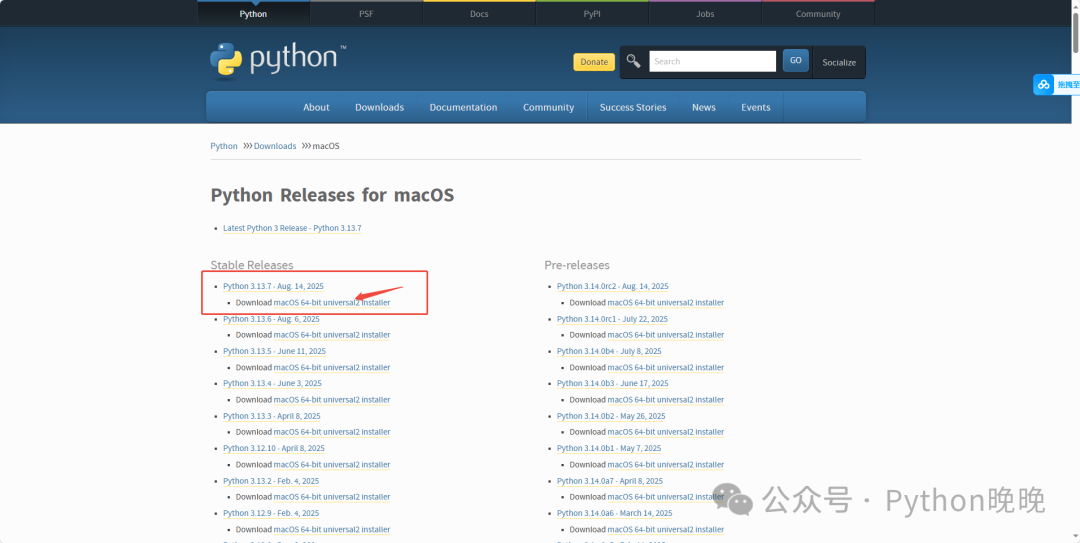Open the Downloads navigation menu

pos(380,107)
